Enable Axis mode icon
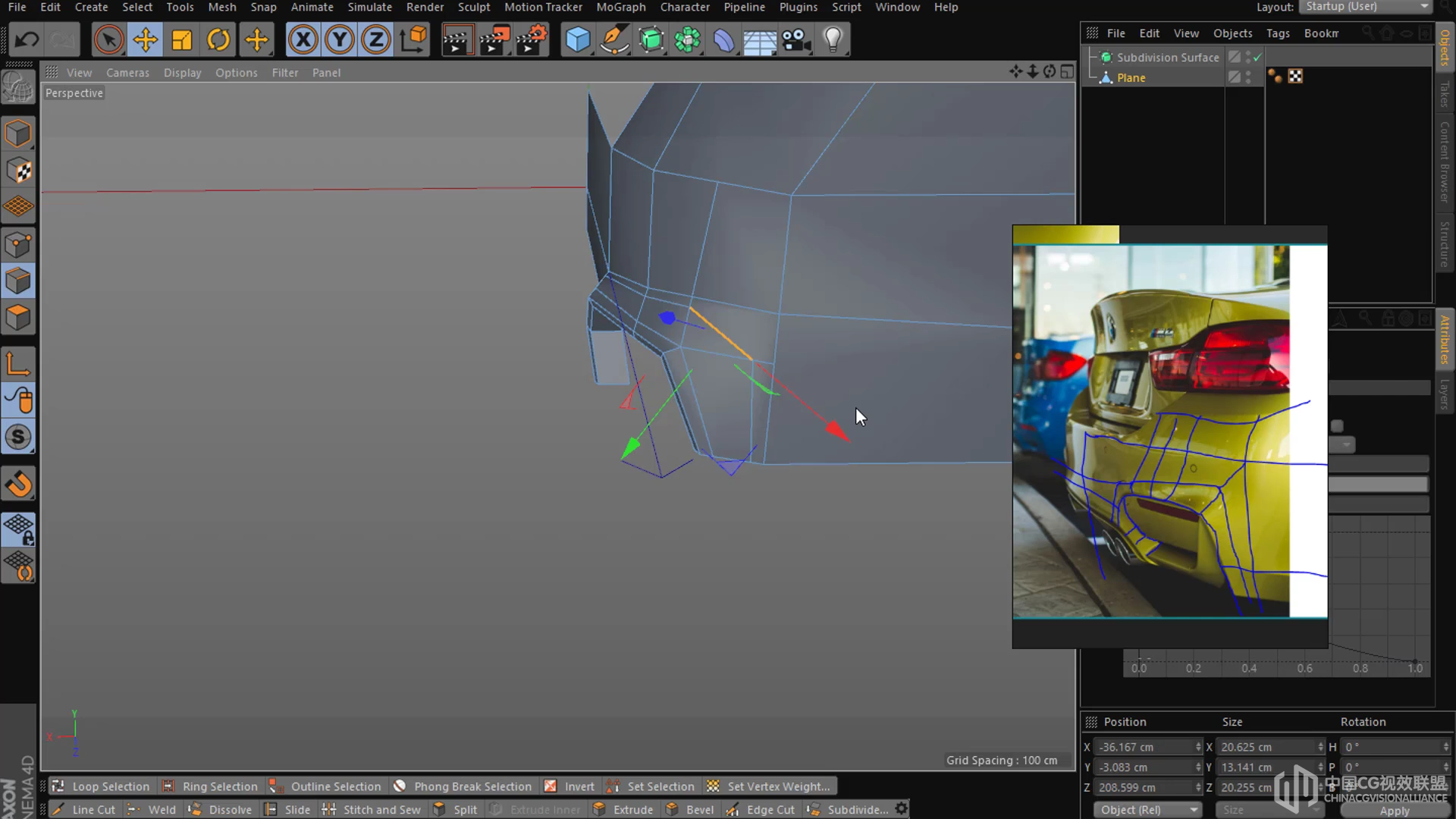 [18, 364]
